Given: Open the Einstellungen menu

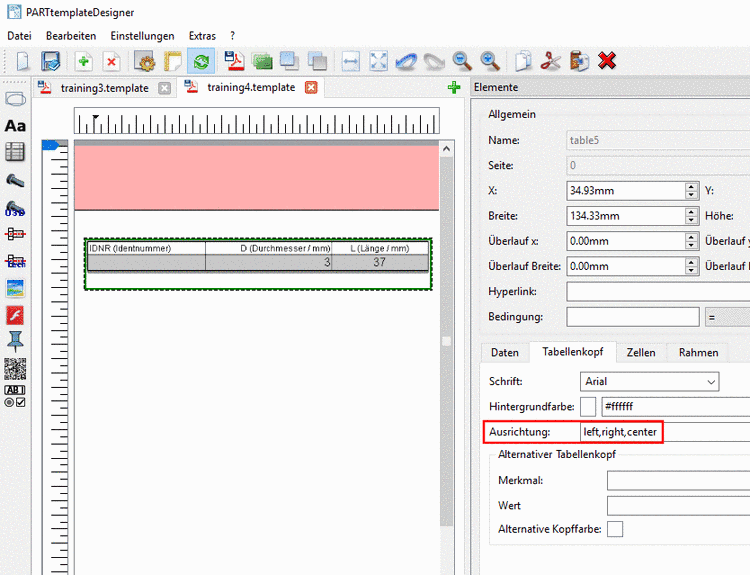Looking at the screenshot, I should 142,36.
